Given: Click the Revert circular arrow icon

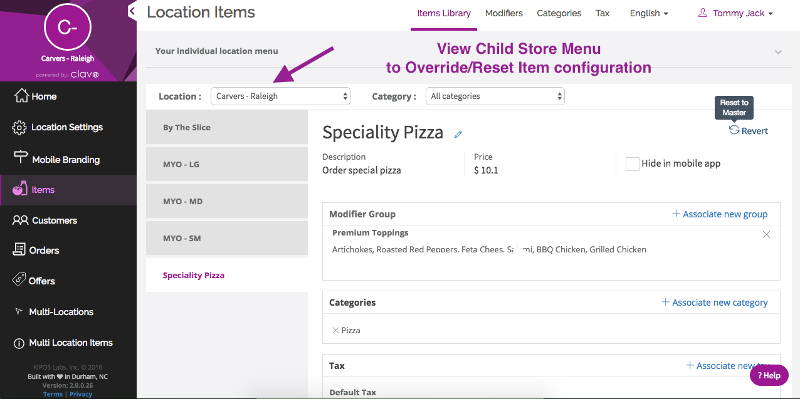Looking at the screenshot, I should tap(734, 130).
